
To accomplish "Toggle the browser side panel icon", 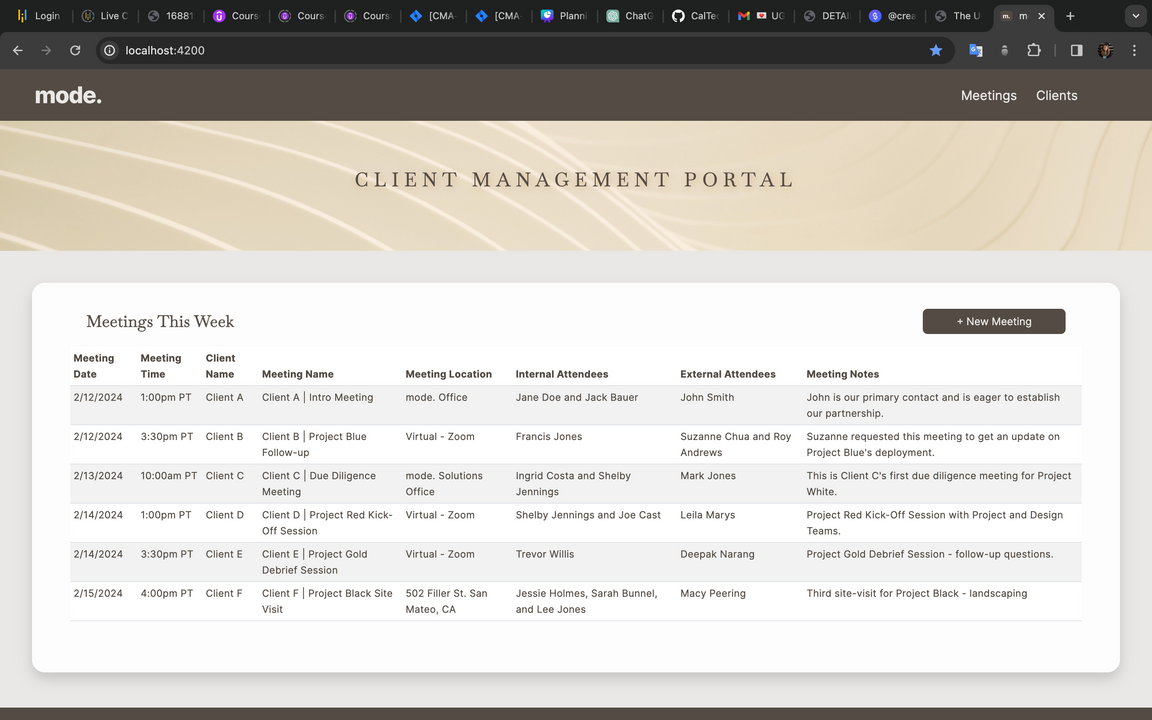I will pyautogui.click(x=1076, y=50).
